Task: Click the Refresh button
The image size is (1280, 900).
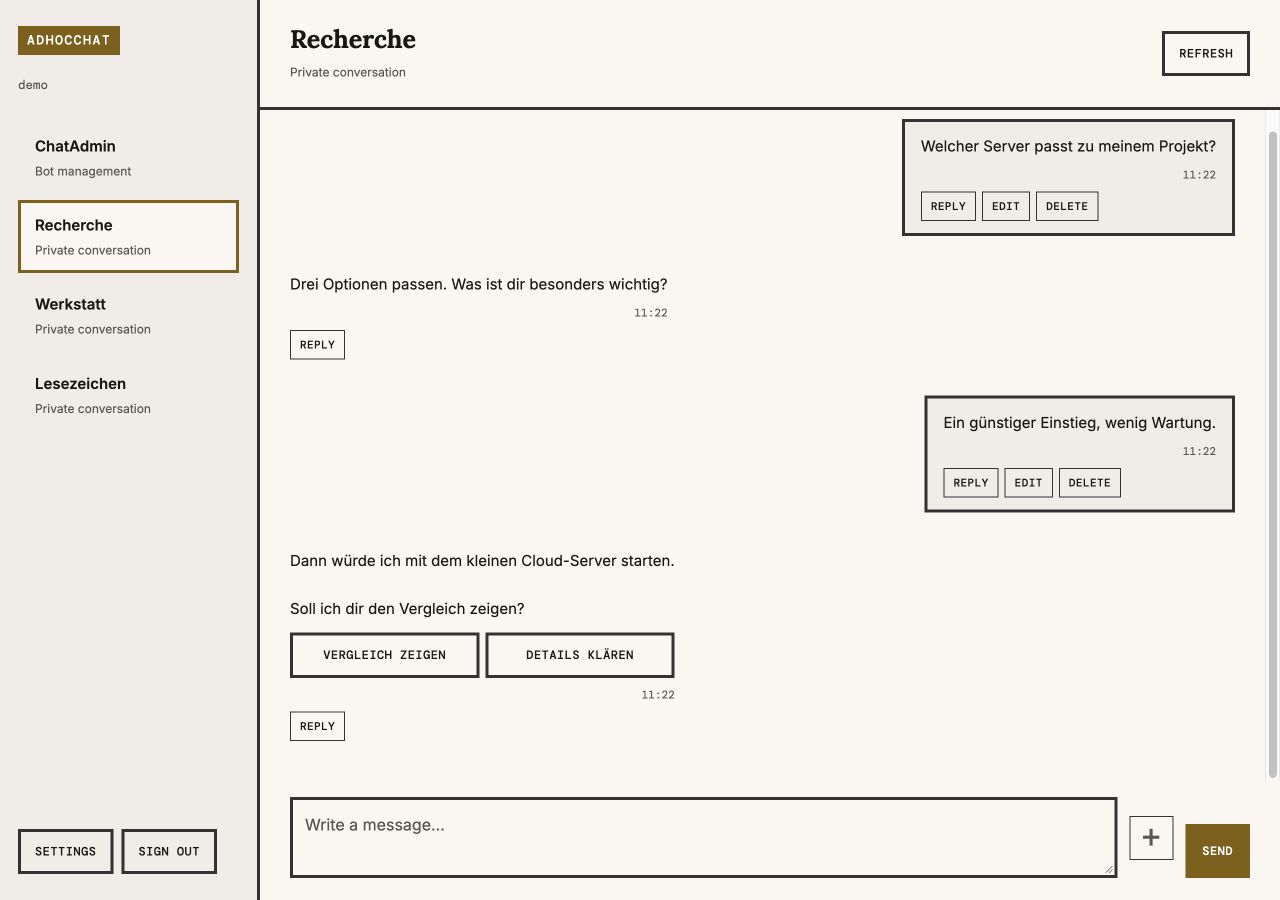Action: click(1206, 54)
